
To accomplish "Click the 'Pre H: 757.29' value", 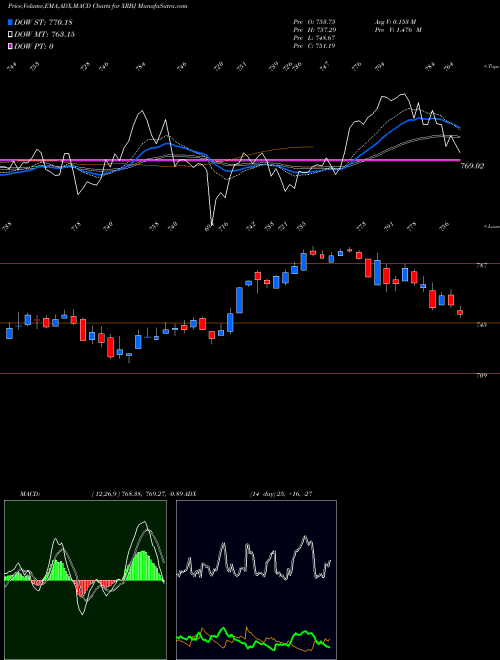I will [314, 30].
